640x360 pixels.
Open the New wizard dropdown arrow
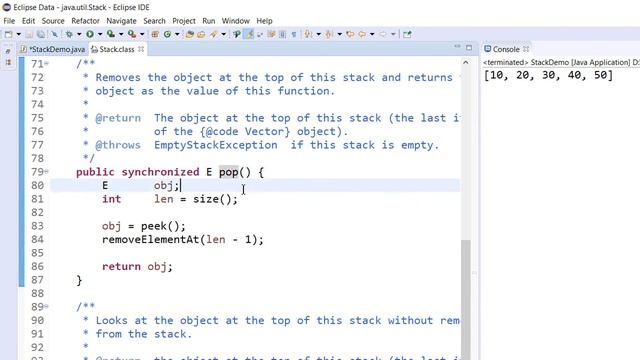point(19,34)
